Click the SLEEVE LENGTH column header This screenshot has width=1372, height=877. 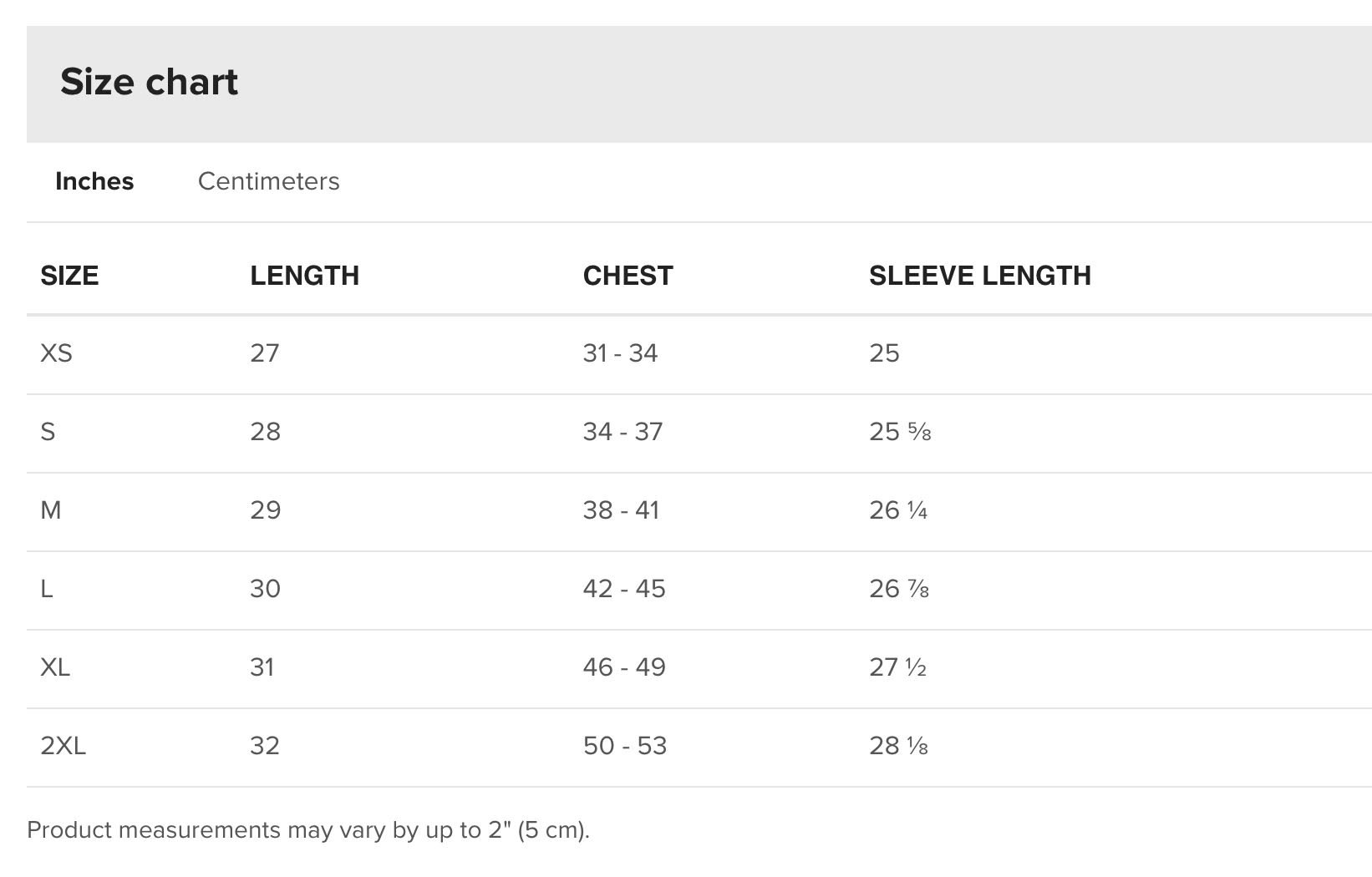[980, 276]
